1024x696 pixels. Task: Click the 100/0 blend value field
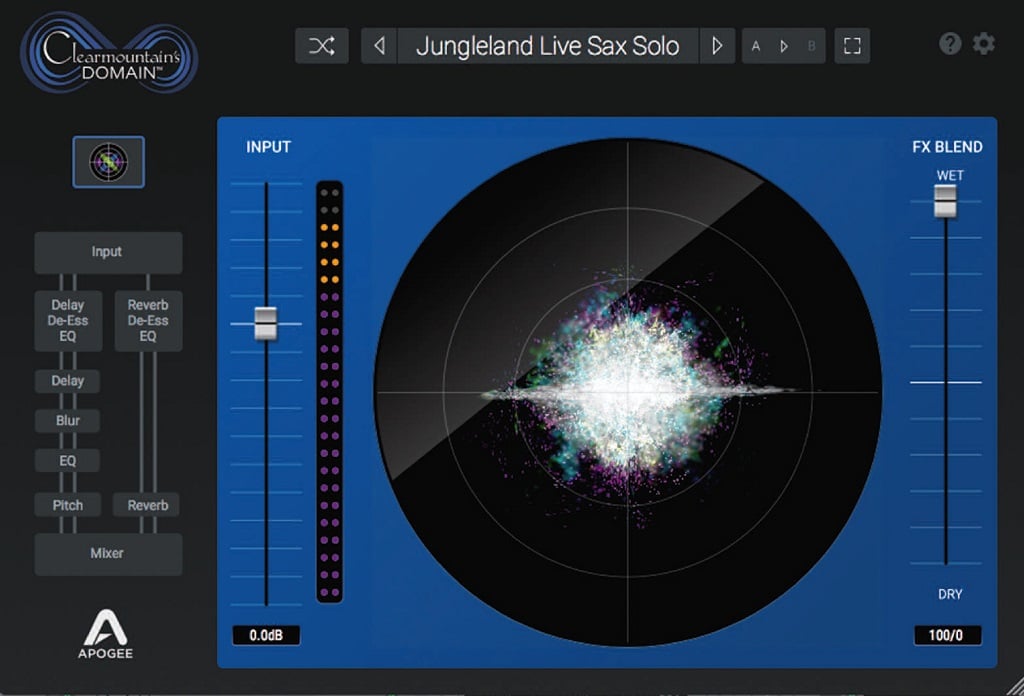(x=947, y=635)
